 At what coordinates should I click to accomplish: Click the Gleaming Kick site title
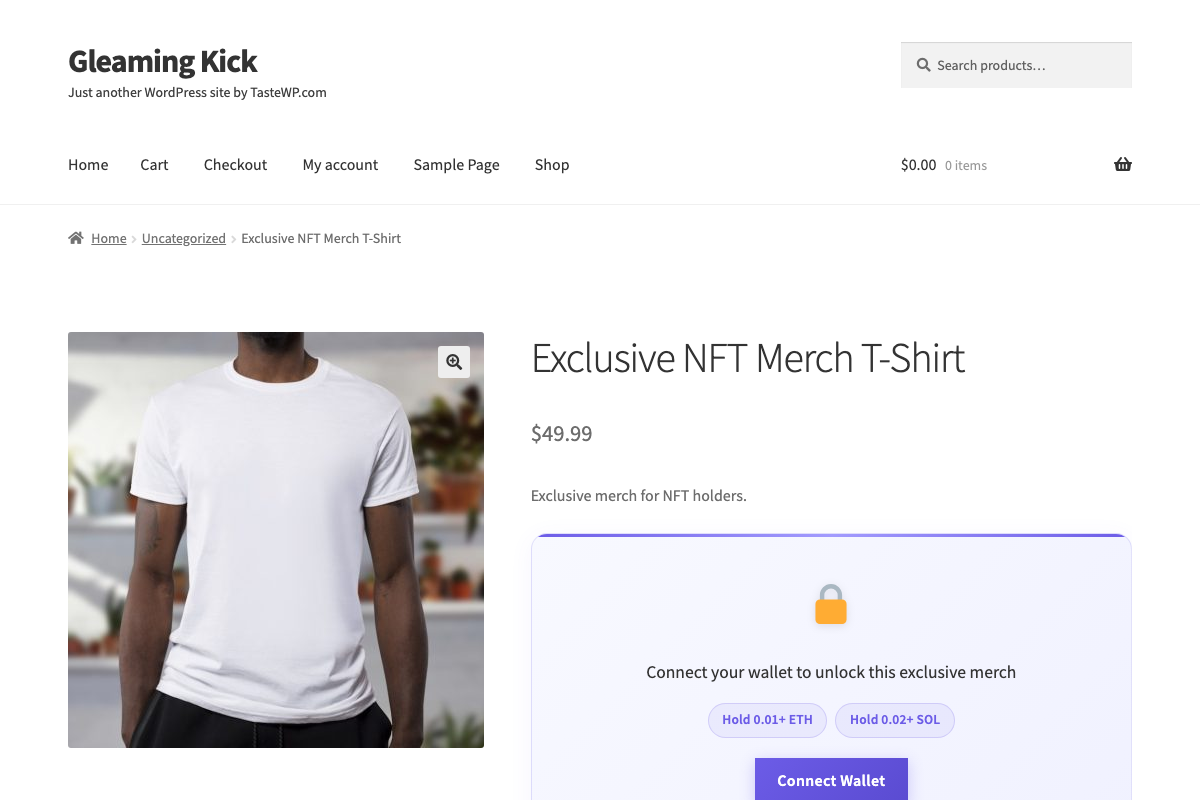point(162,61)
